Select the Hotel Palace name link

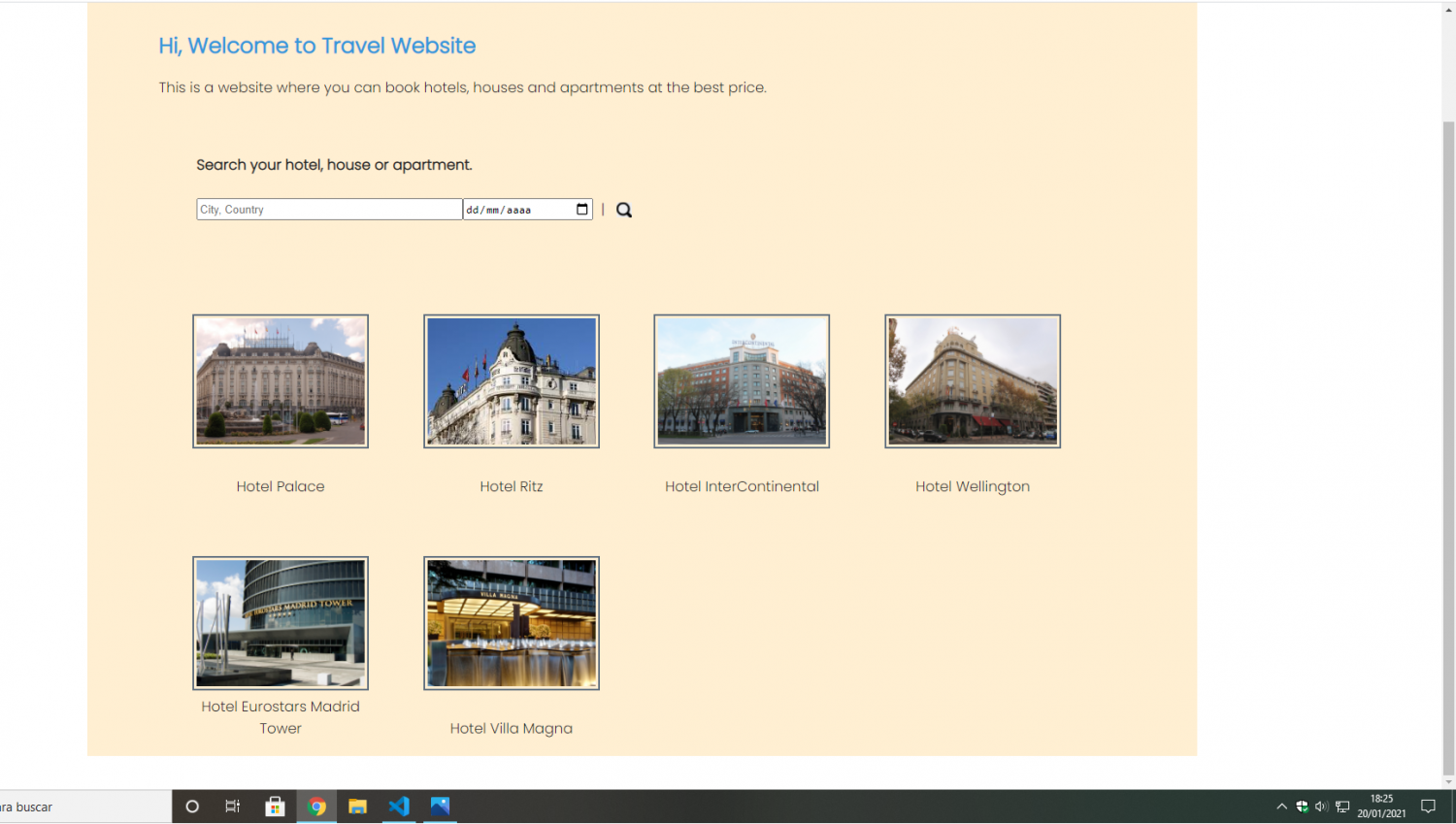(281, 486)
